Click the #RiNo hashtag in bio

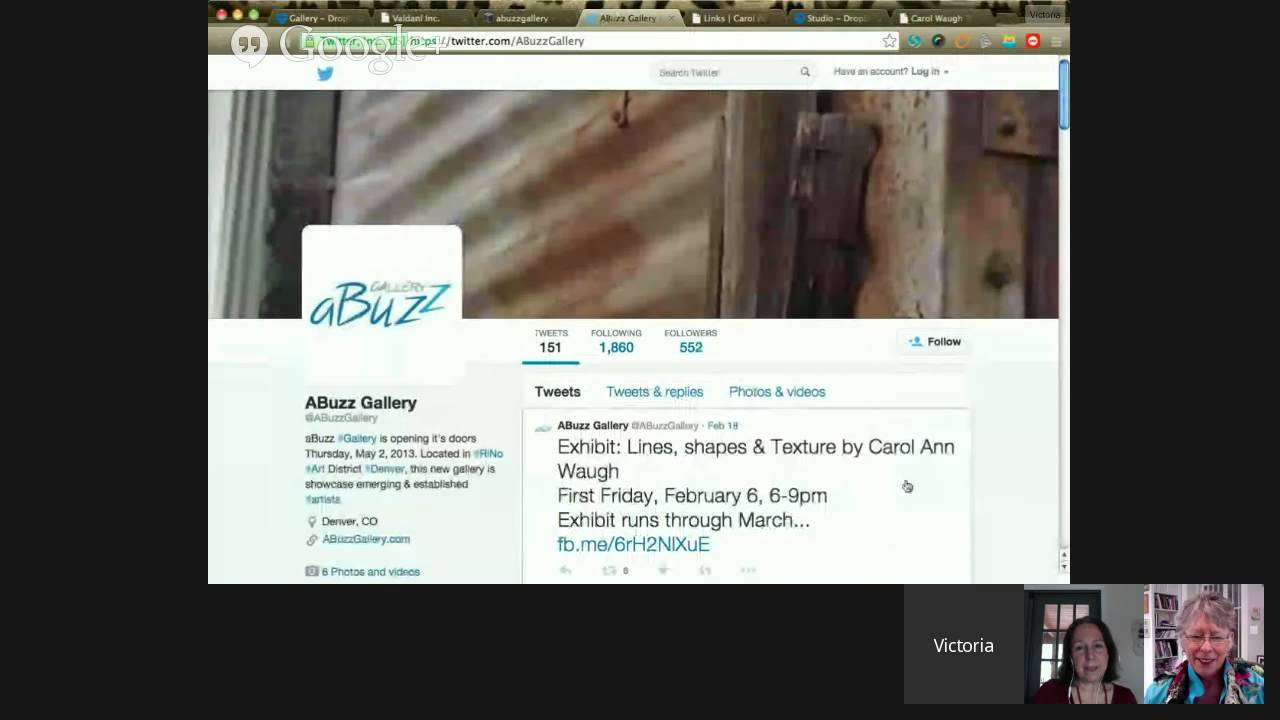click(488, 454)
